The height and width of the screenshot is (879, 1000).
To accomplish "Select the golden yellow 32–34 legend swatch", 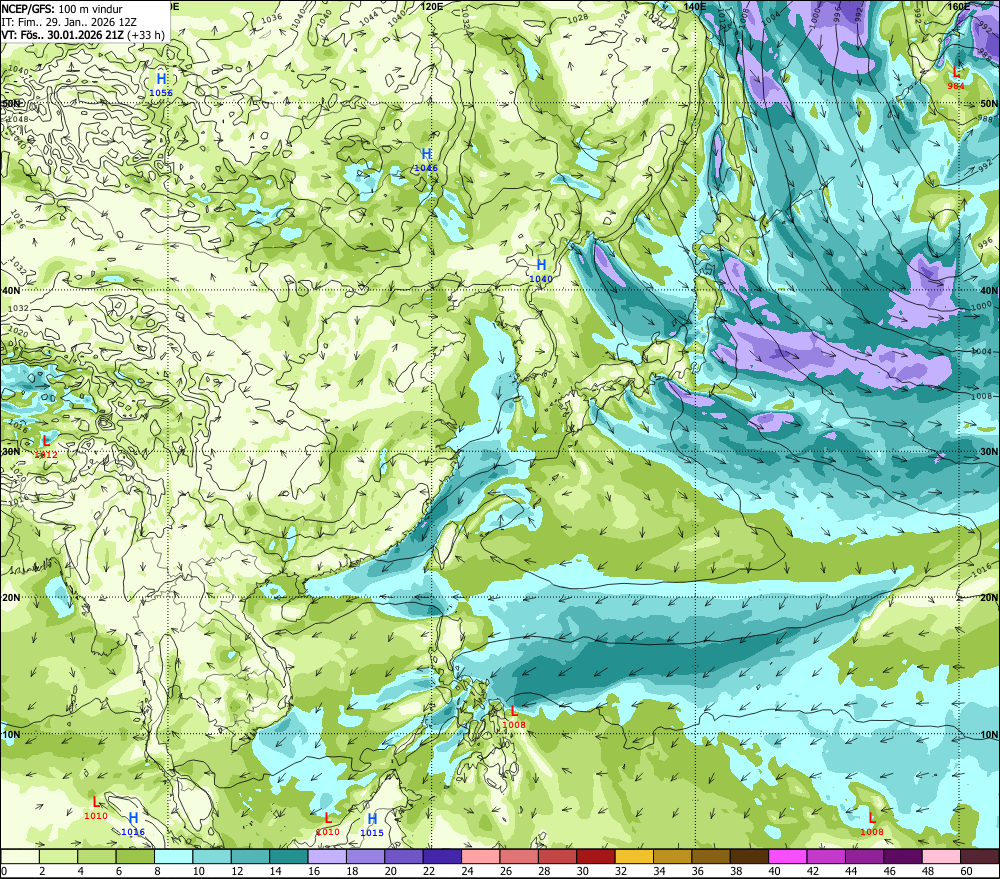I will click(634, 856).
